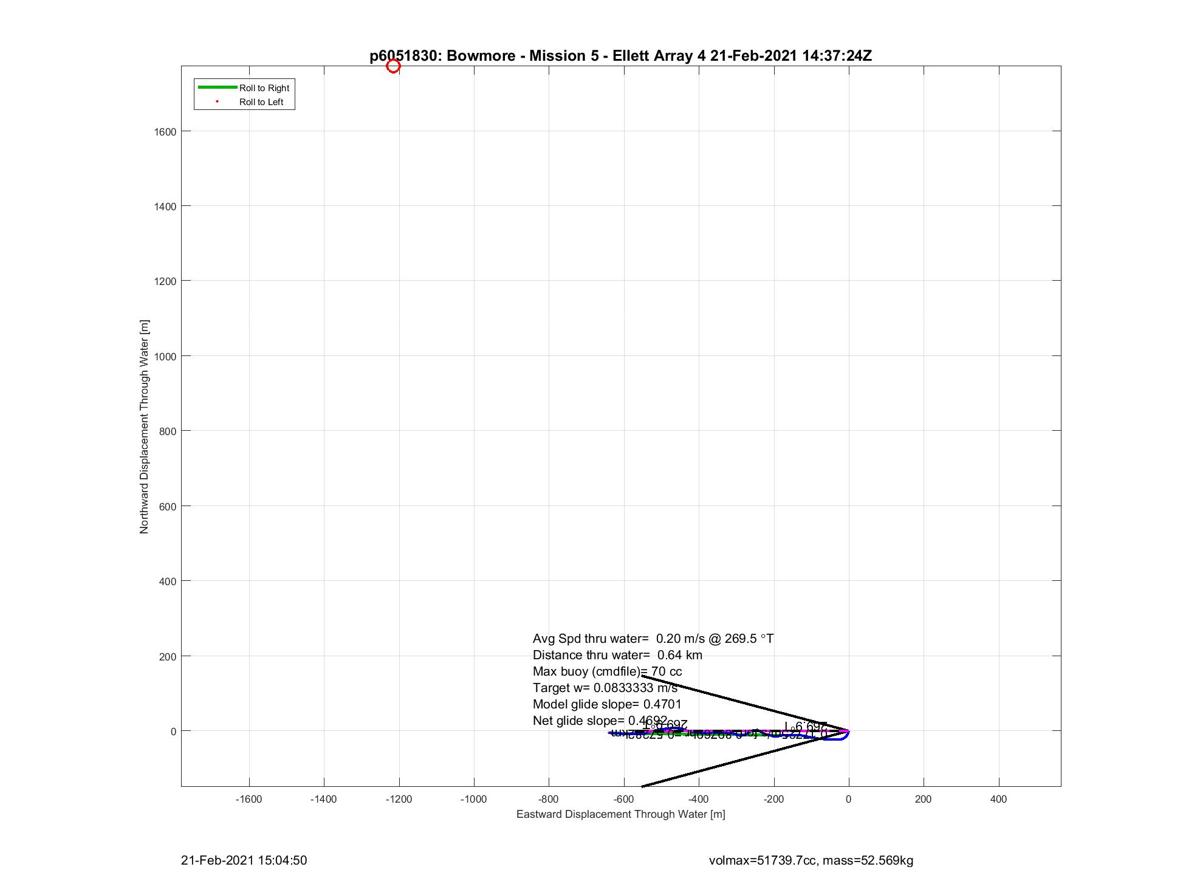Click the green line sample in the legend
Viewport: 1200px width, 885px height.
pyautogui.click(x=217, y=88)
